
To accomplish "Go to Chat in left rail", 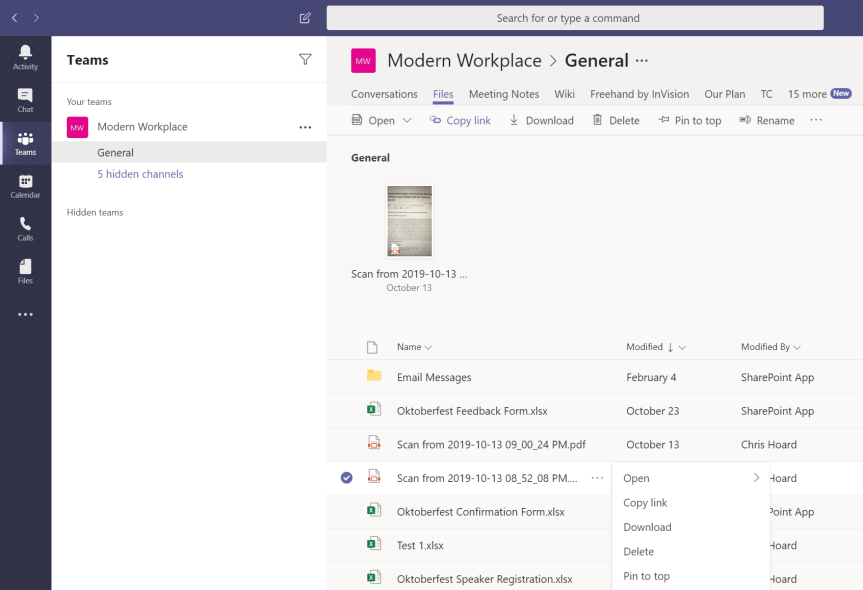I will (25, 100).
